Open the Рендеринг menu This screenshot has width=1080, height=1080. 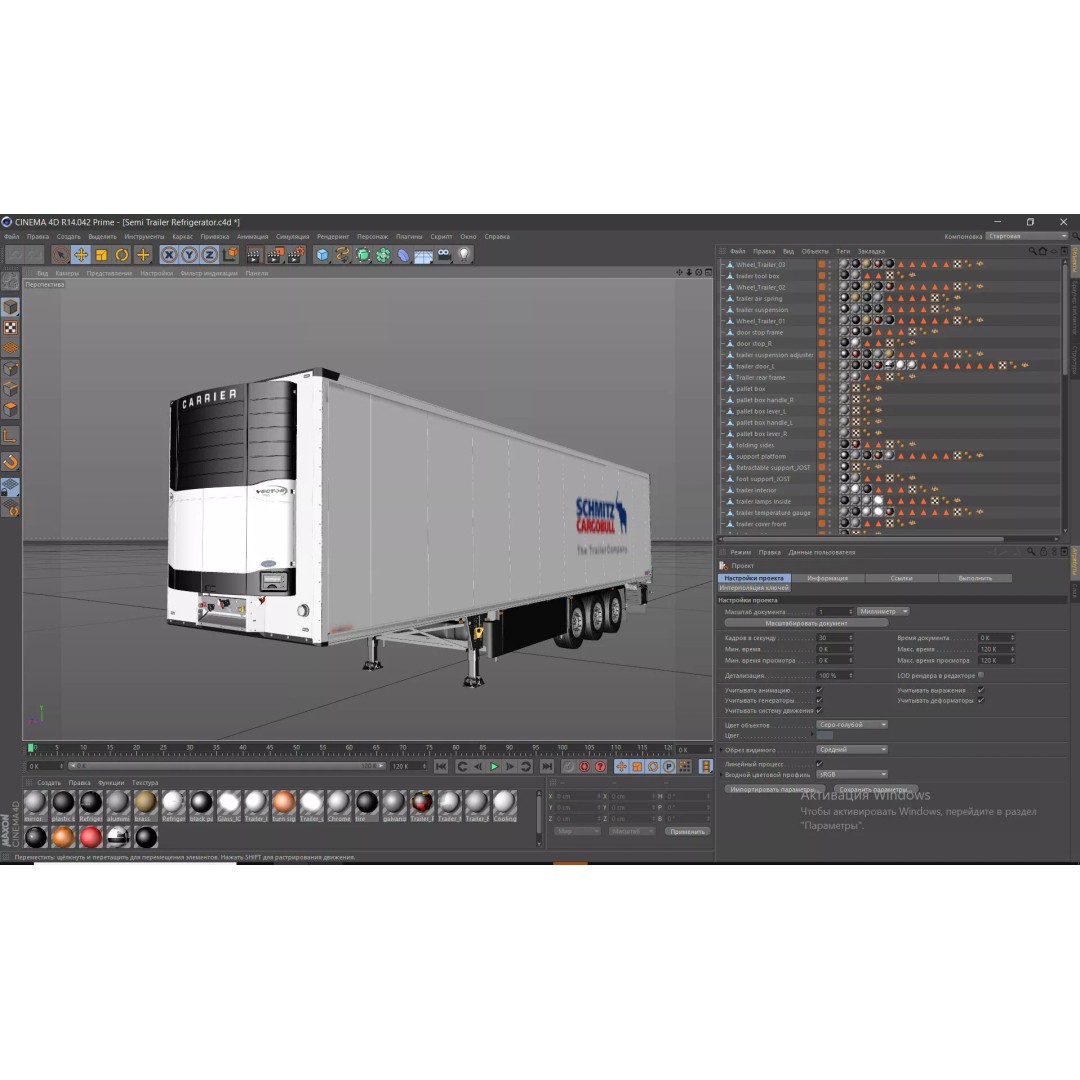pyautogui.click(x=333, y=237)
